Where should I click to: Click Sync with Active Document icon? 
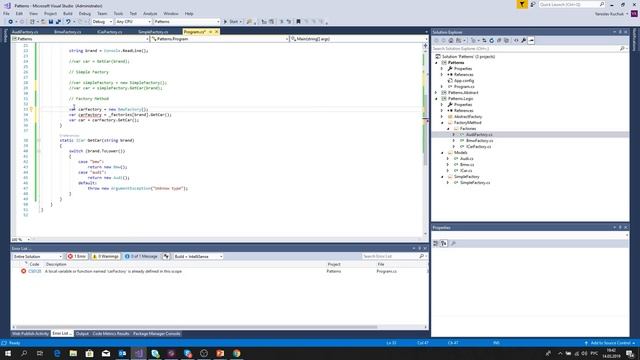click(484, 40)
